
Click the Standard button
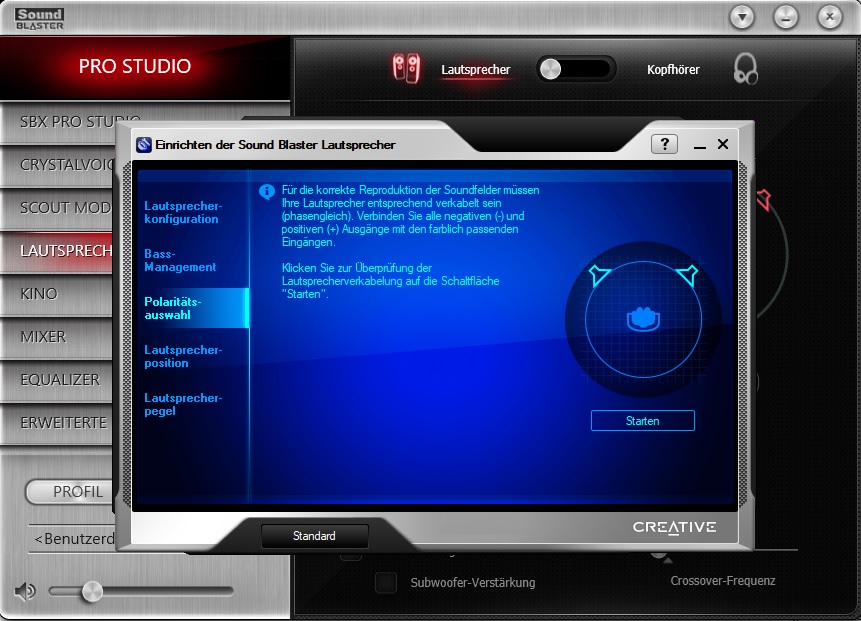(x=314, y=536)
